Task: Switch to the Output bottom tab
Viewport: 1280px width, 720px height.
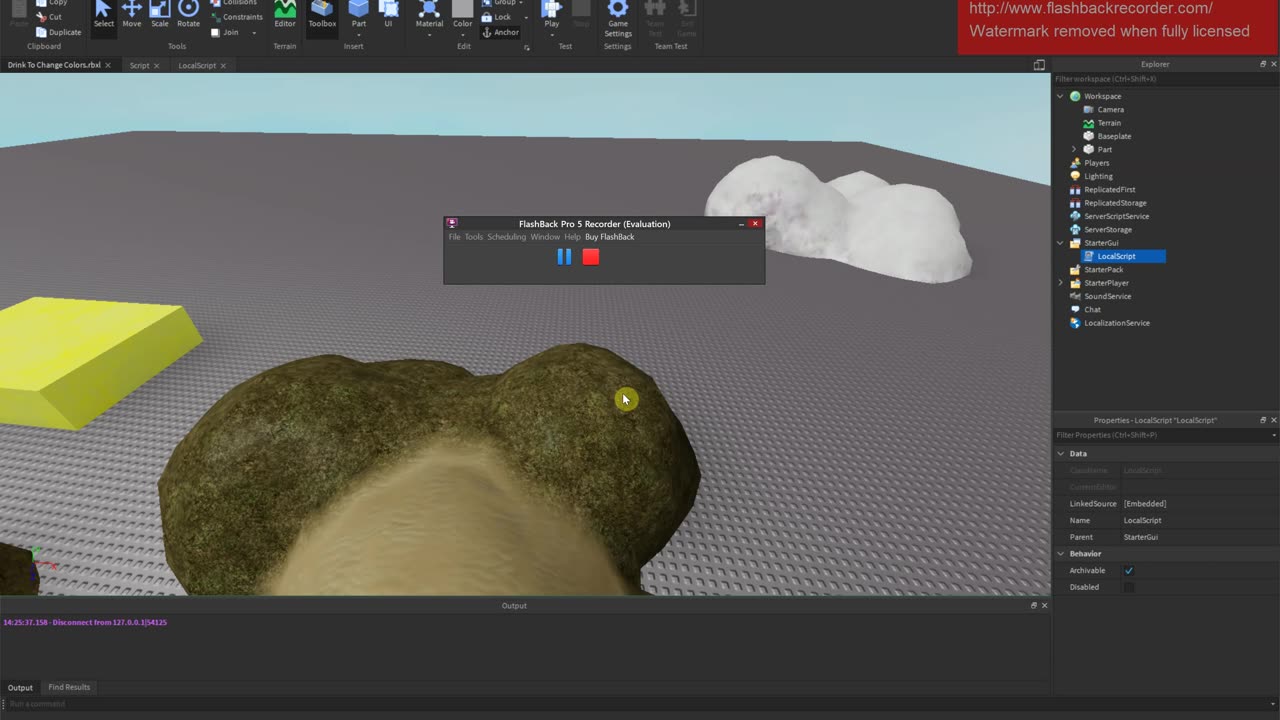Action: pyautogui.click(x=20, y=688)
